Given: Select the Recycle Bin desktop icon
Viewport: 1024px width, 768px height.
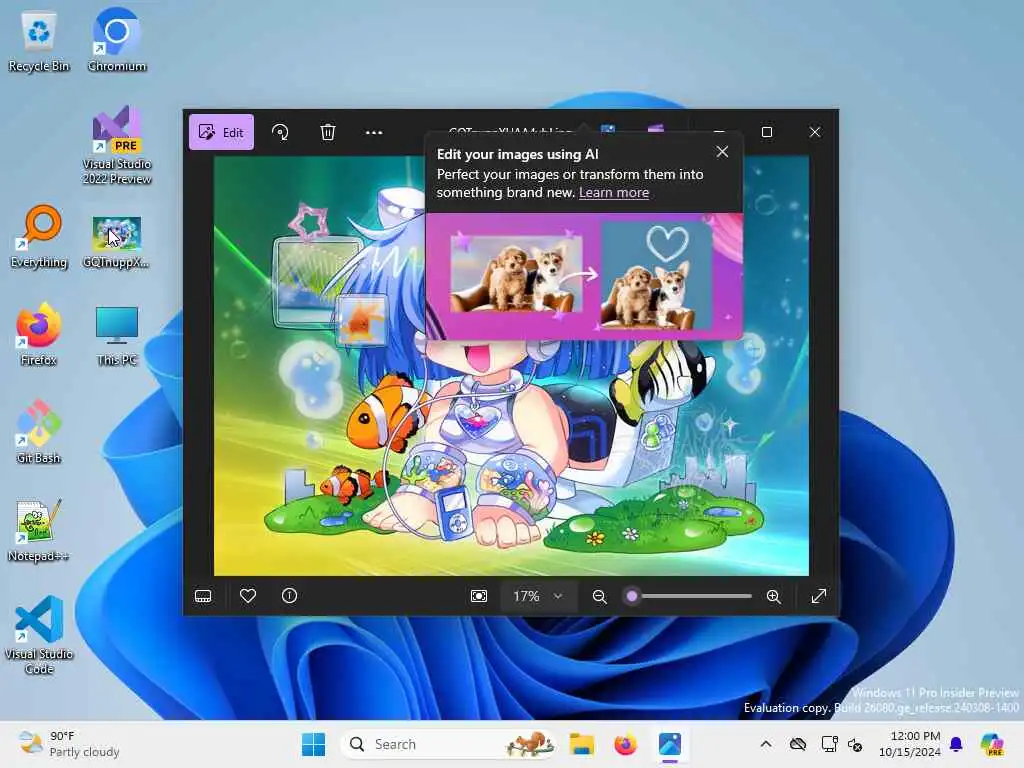Looking at the screenshot, I should 39,41.
